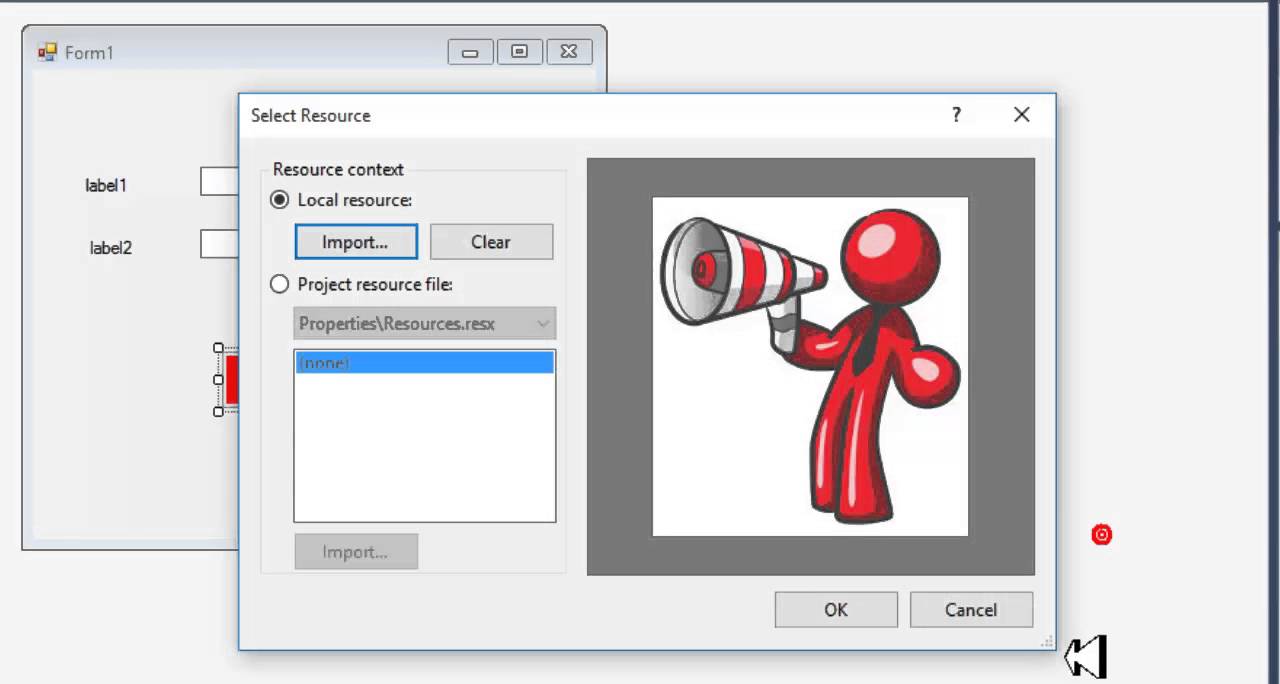Click the textbox next to label2
The height and width of the screenshot is (684, 1280).
coord(219,244)
